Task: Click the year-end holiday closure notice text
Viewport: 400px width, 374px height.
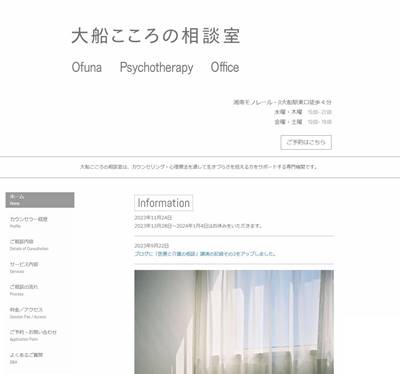Action: (198, 226)
